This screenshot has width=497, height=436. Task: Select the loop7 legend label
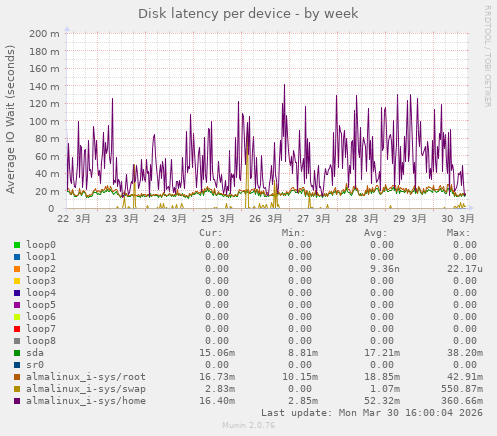point(41,329)
